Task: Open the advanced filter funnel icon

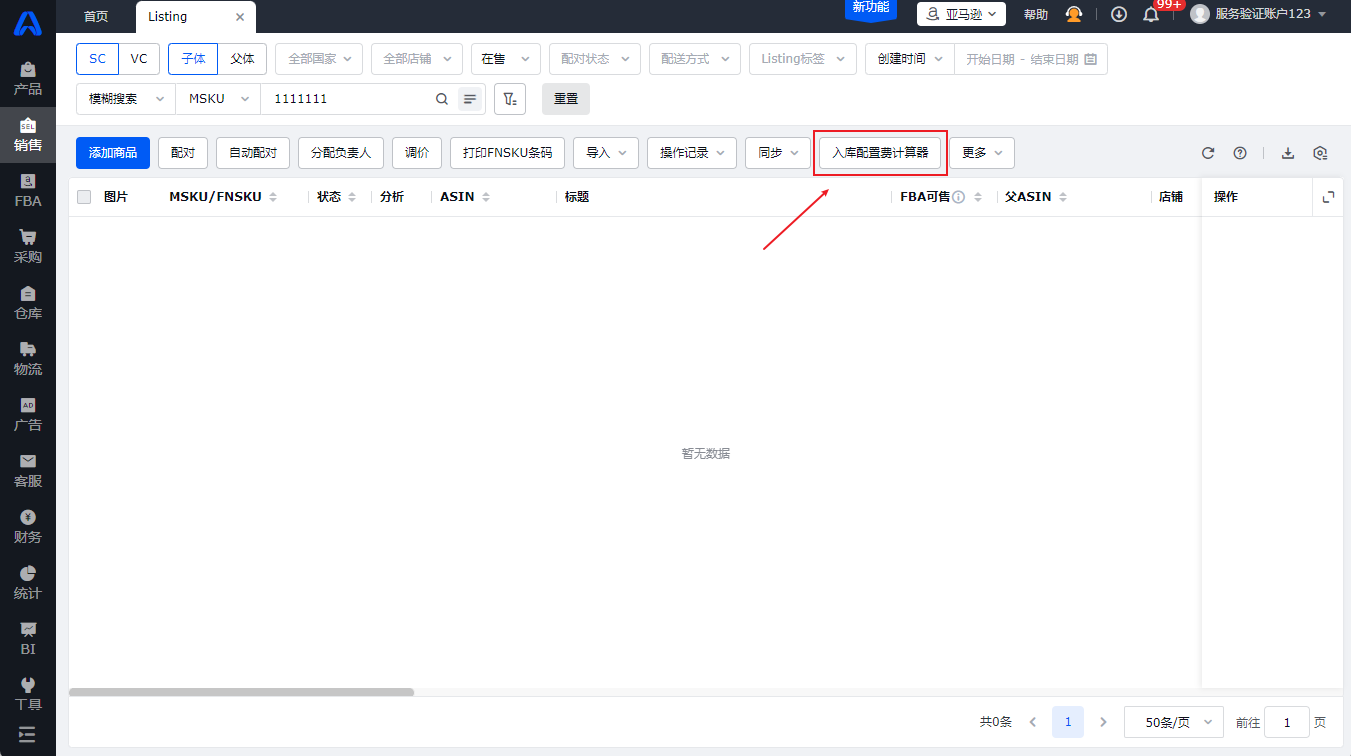Action: tap(510, 99)
